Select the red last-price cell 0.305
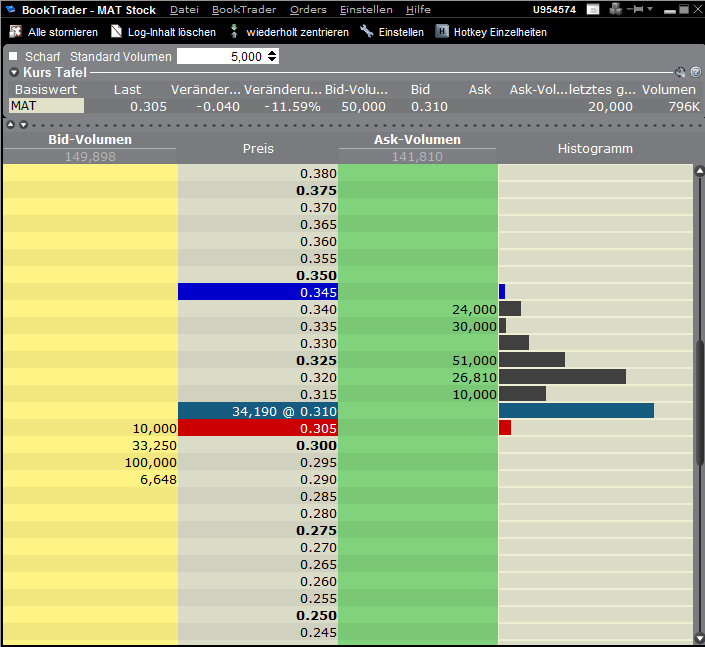 258,428
